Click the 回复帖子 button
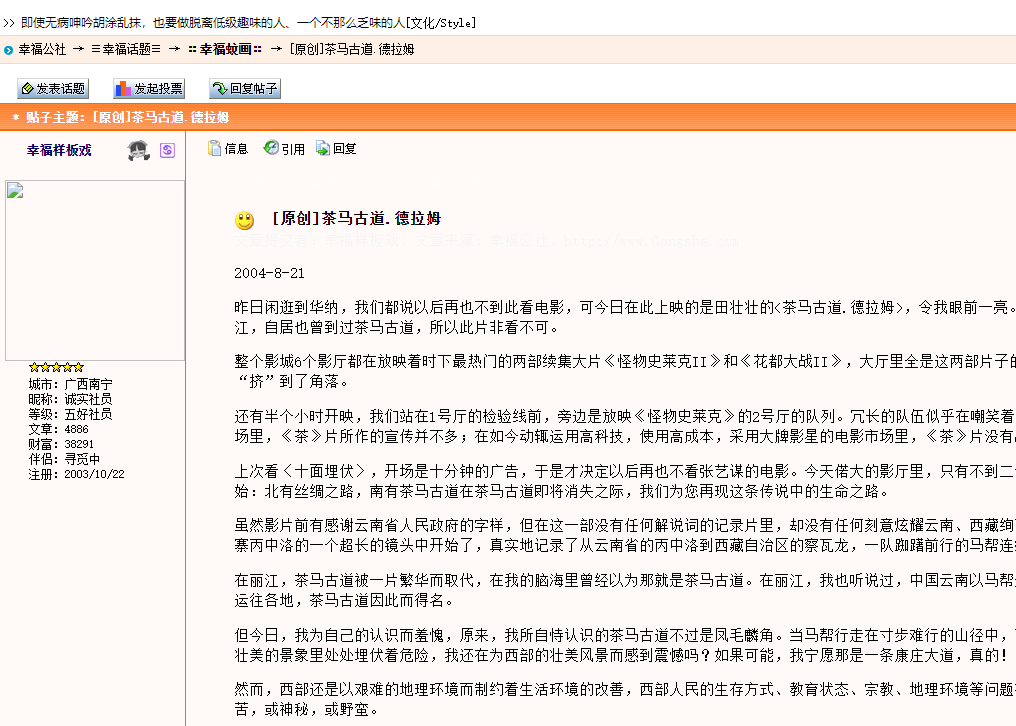This screenshot has height=726, width=1016. (243, 88)
